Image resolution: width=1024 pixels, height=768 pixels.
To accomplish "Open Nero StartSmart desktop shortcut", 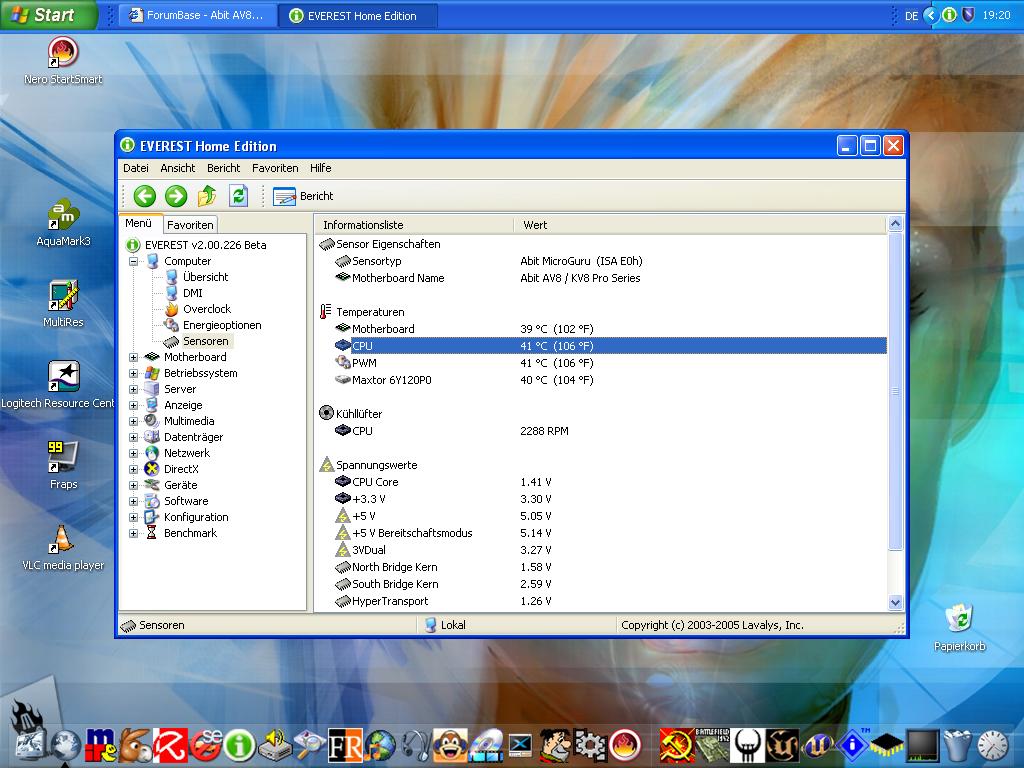I will [63, 53].
